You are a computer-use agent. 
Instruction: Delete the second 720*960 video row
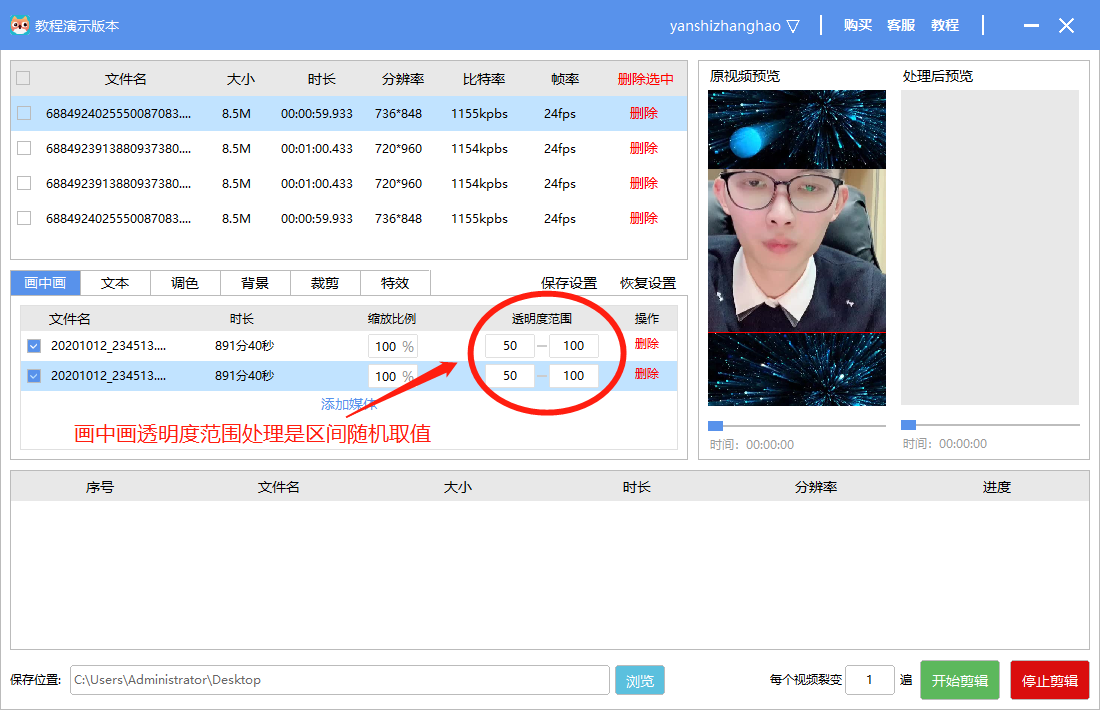pyautogui.click(x=643, y=183)
